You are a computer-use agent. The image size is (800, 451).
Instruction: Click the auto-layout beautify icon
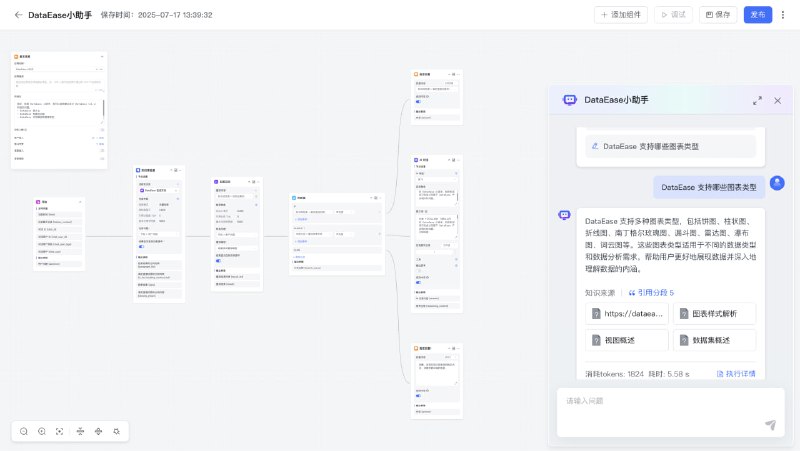(117, 431)
